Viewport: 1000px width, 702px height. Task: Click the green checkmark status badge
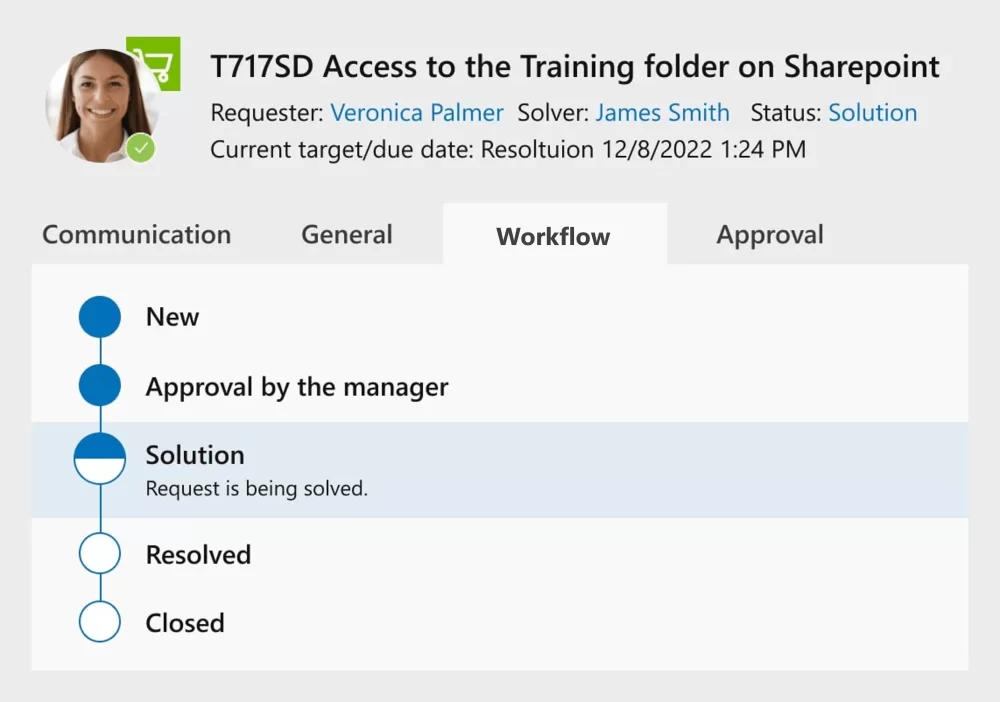142,149
